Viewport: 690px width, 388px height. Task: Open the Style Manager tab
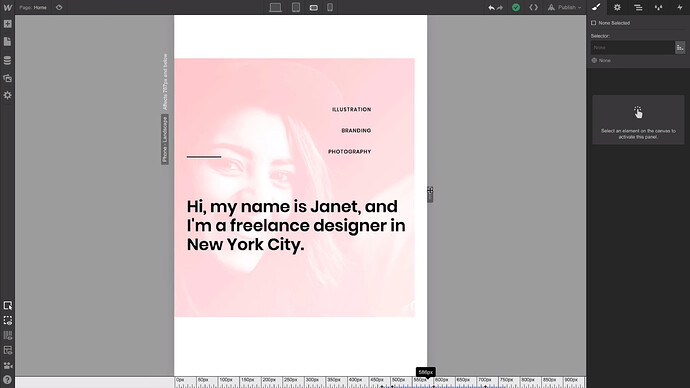(659, 7)
